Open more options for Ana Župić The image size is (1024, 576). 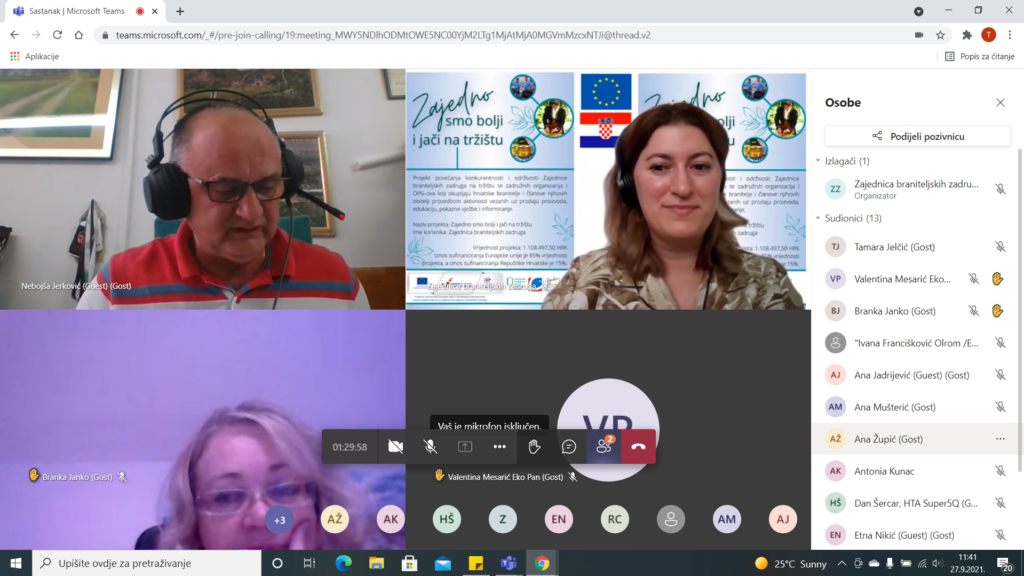coord(1000,439)
